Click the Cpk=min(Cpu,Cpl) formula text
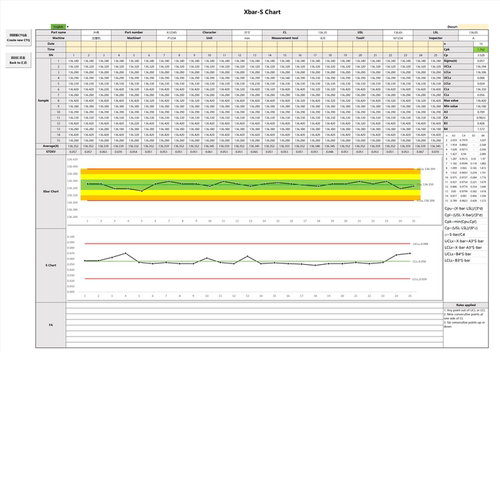Screen dimensions: 500x500 pos(460,221)
